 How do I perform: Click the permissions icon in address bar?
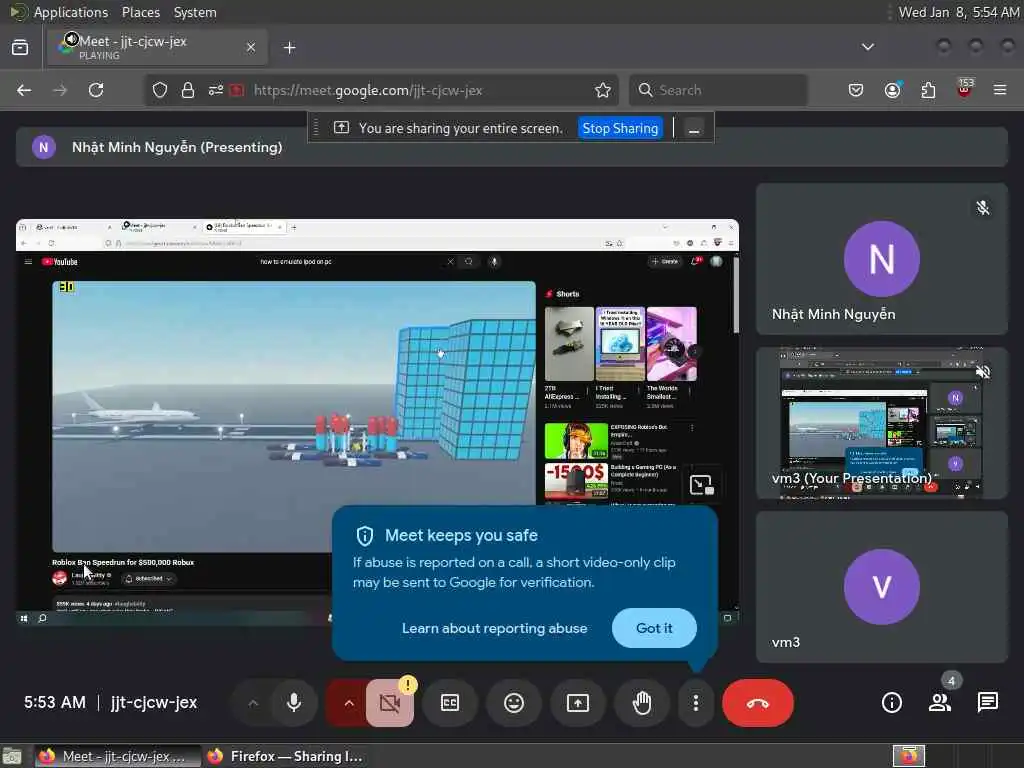(x=216, y=90)
